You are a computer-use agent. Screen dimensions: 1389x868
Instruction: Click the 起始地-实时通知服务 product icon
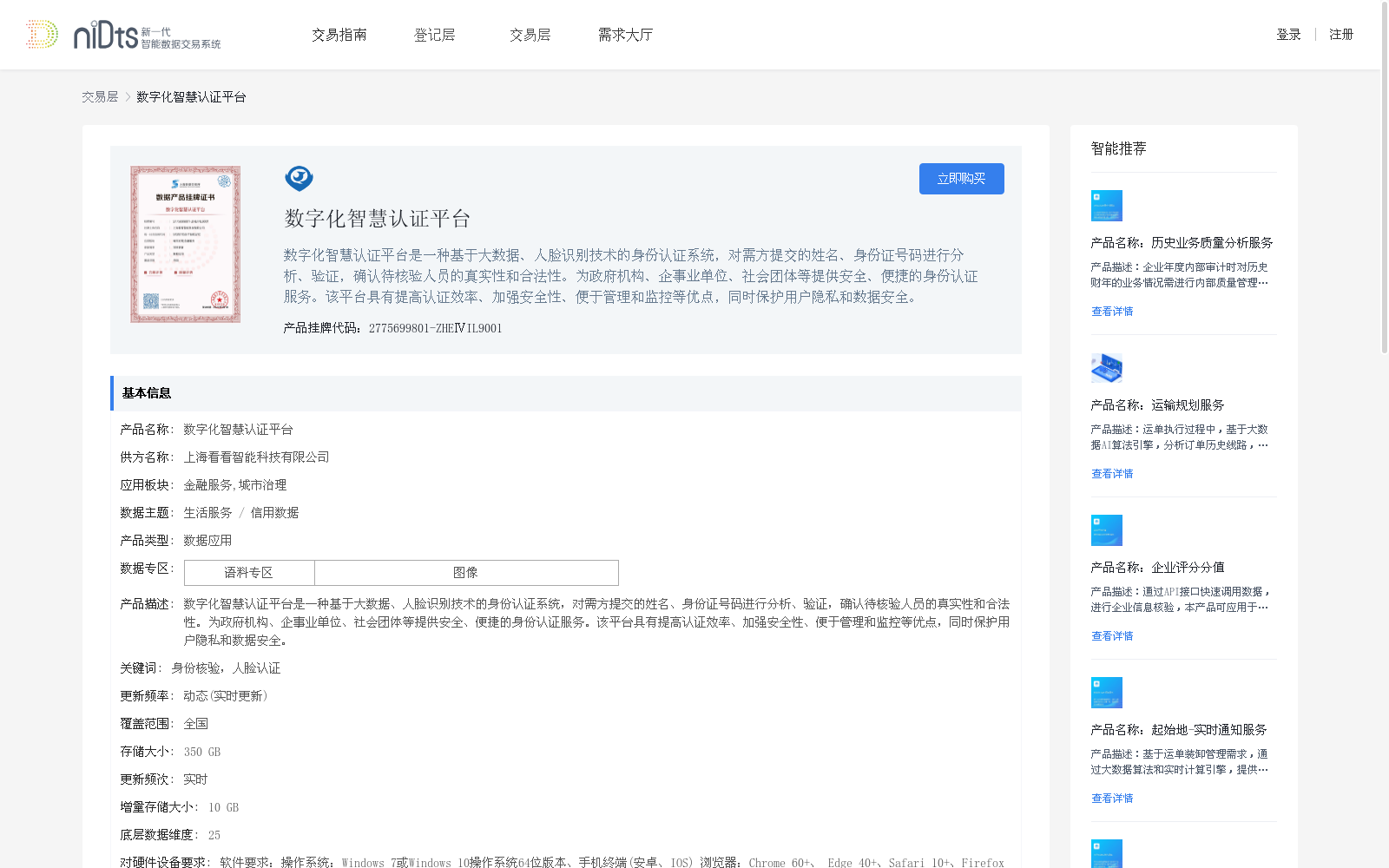pyautogui.click(x=1107, y=693)
